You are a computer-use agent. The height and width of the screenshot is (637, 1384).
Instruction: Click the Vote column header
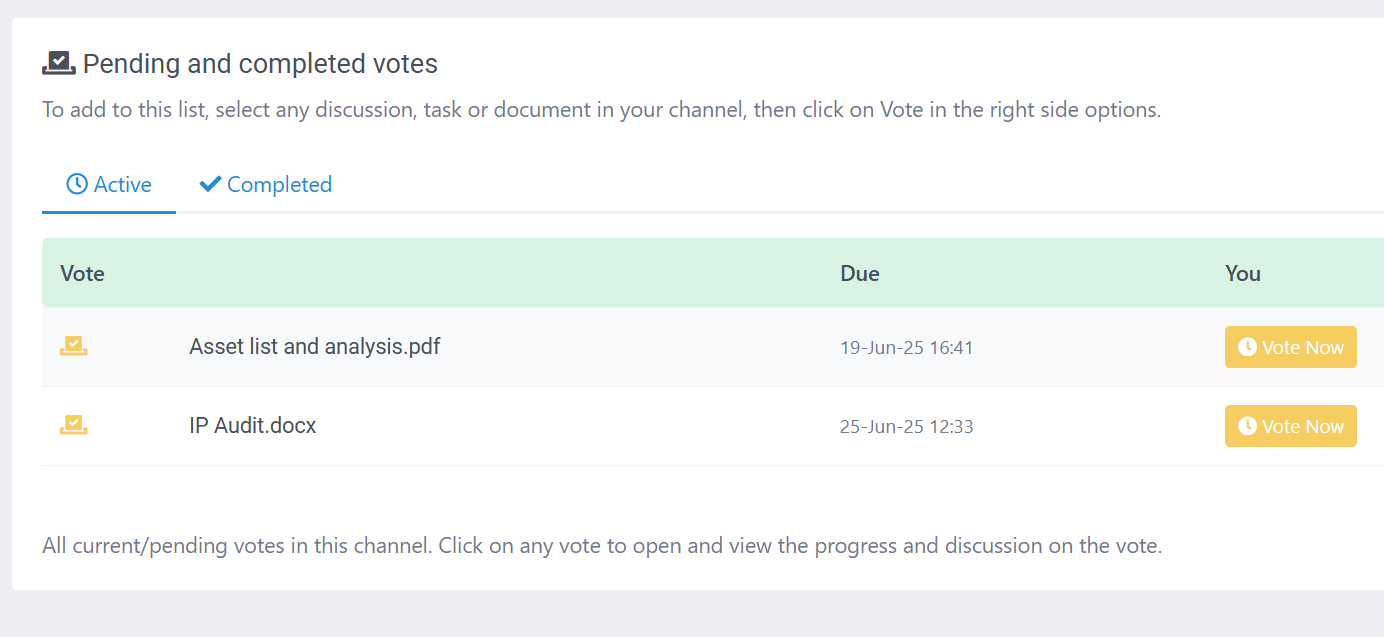(82, 273)
